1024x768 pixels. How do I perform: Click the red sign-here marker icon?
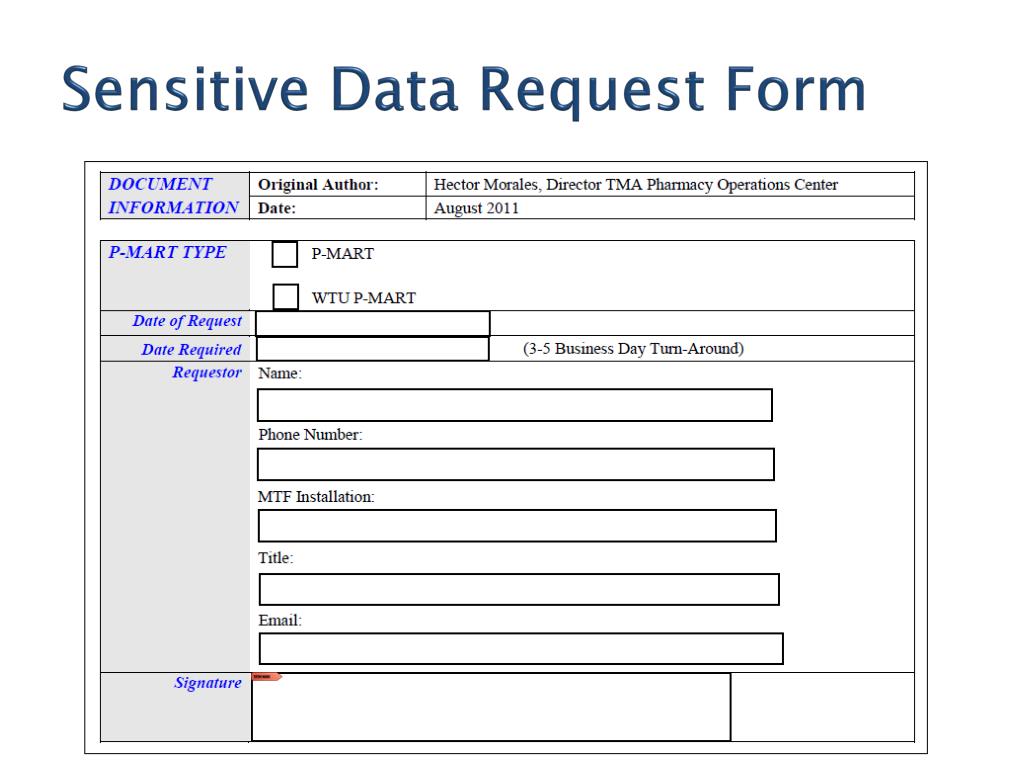coord(267,677)
